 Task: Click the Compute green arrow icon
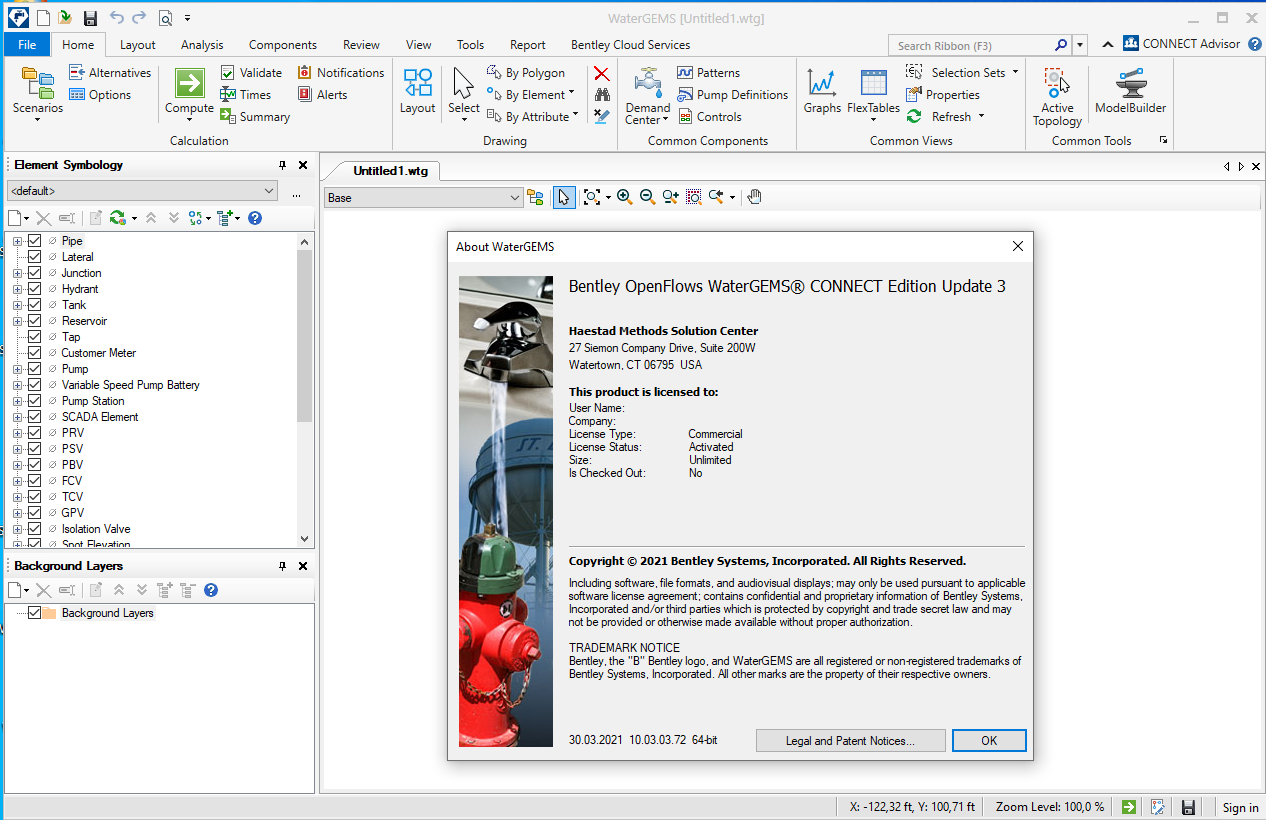pos(189,83)
